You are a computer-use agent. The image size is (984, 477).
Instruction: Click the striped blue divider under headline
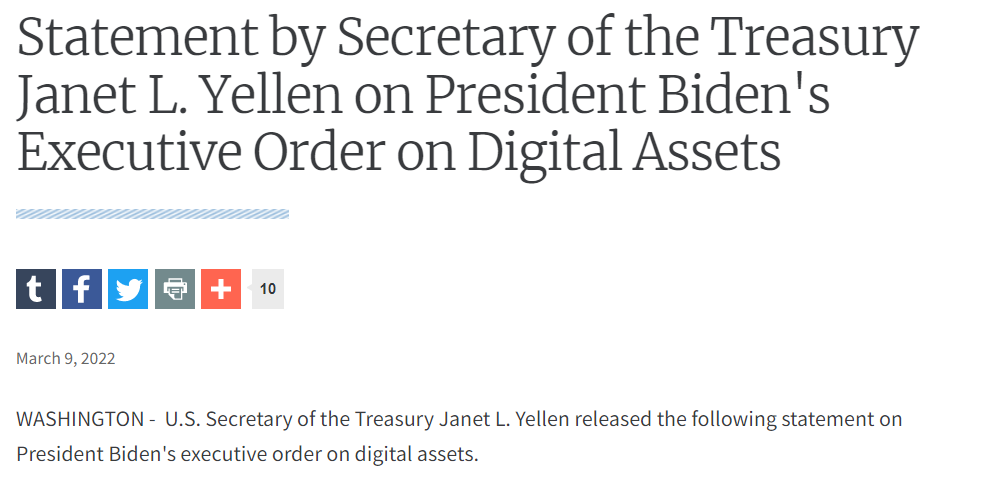[x=152, y=214]
